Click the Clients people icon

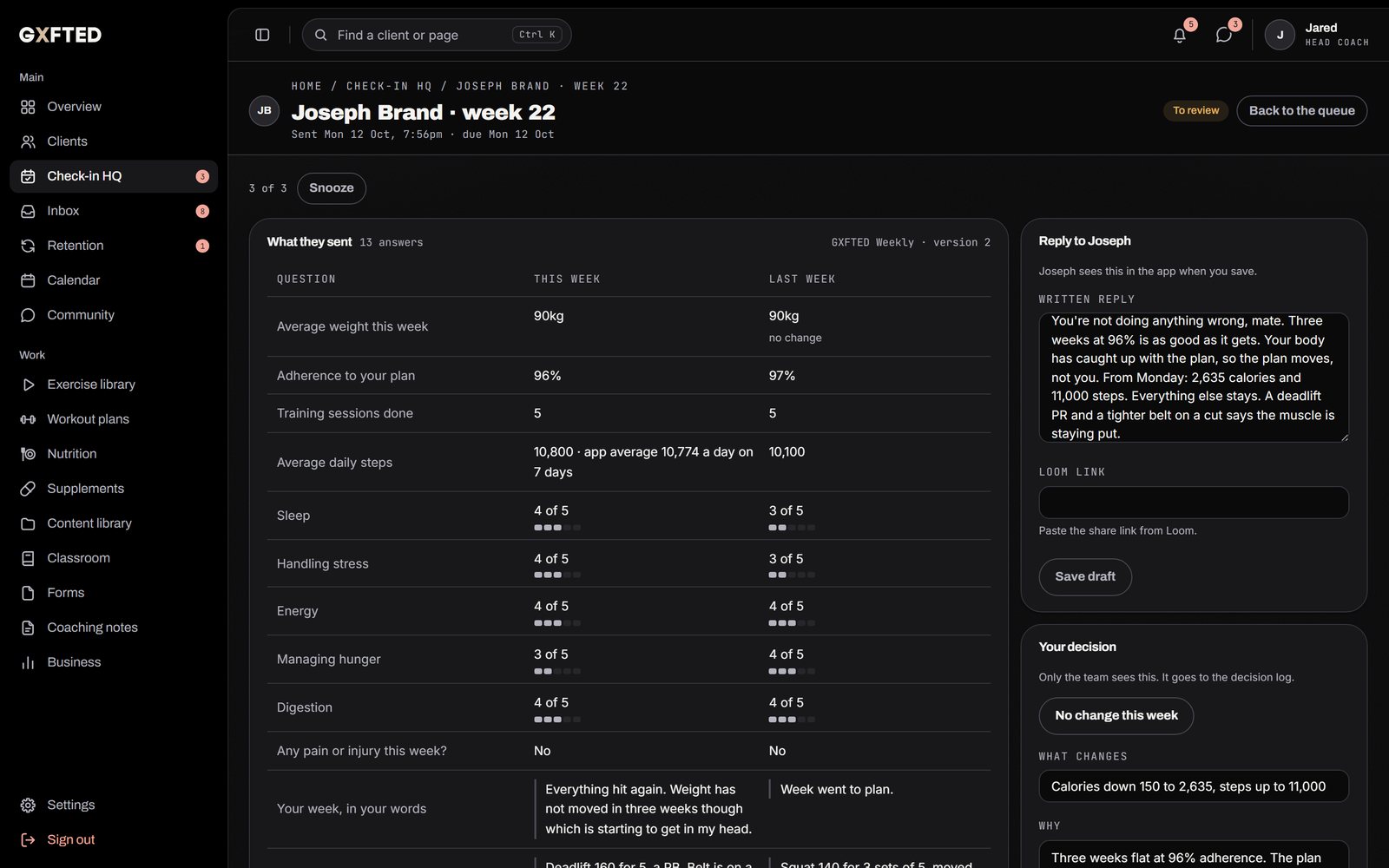pyautogui.click(x=28, y=141)
